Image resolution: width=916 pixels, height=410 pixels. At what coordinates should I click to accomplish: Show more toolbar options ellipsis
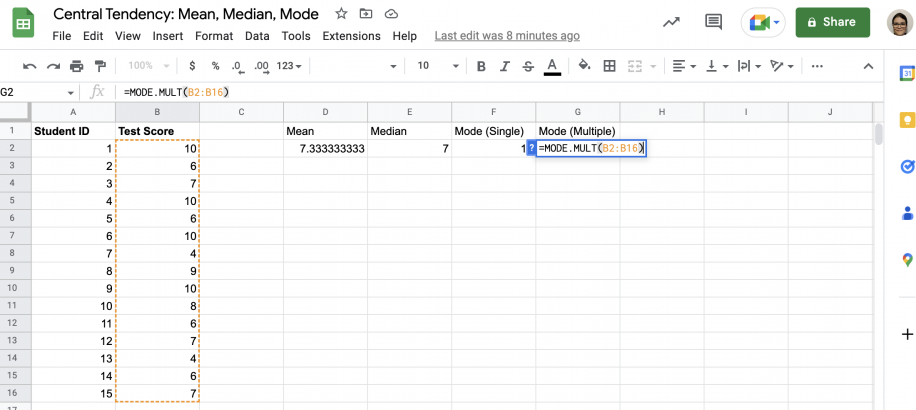[x=817, y=66]
